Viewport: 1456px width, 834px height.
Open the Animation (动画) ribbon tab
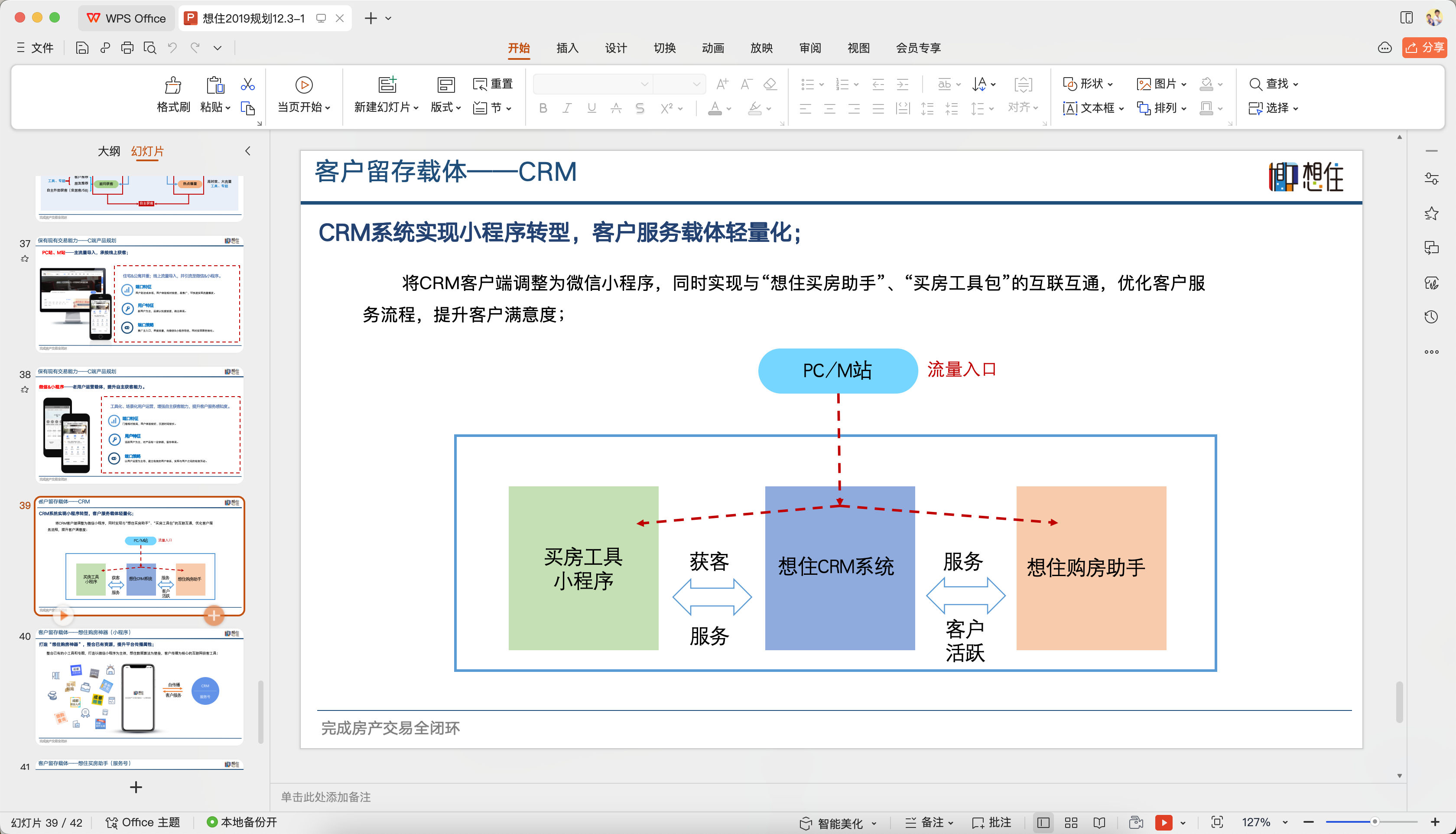point(713,48)
